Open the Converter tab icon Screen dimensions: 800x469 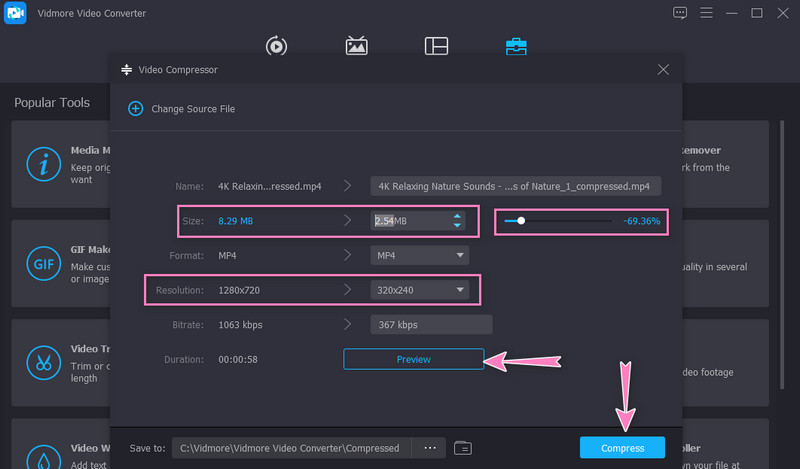pyautogui.click(x=276, y=46)
